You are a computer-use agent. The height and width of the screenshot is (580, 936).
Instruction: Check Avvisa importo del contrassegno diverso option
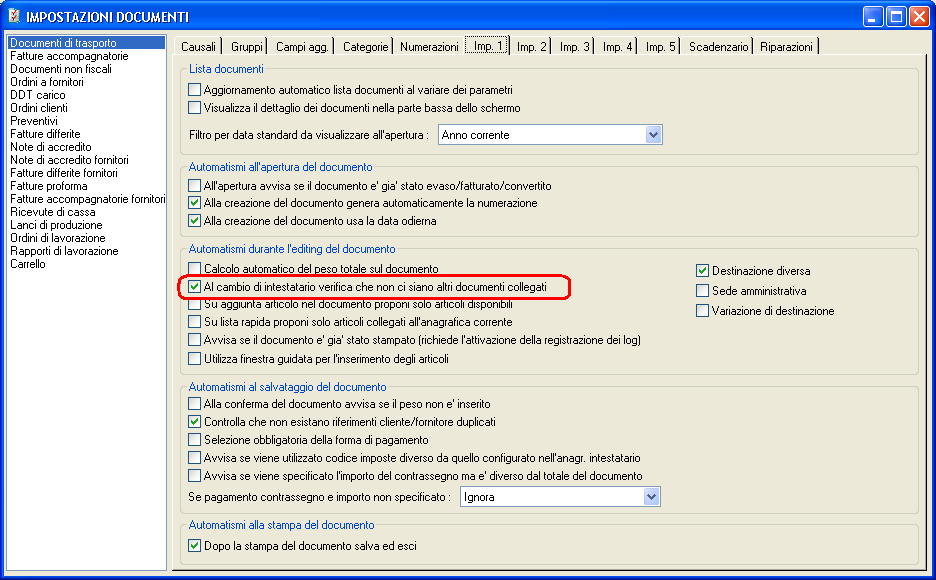(x=195, y=476)
